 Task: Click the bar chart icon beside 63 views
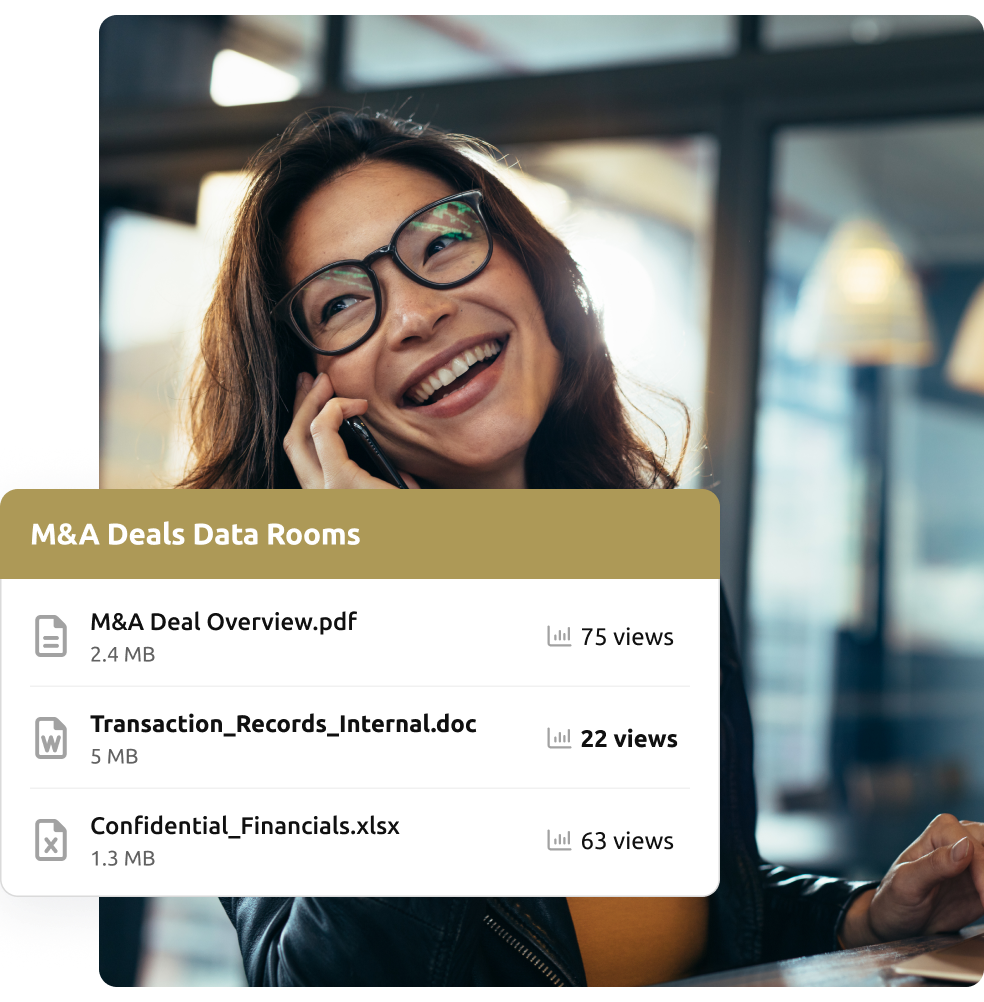pos(559,840)
